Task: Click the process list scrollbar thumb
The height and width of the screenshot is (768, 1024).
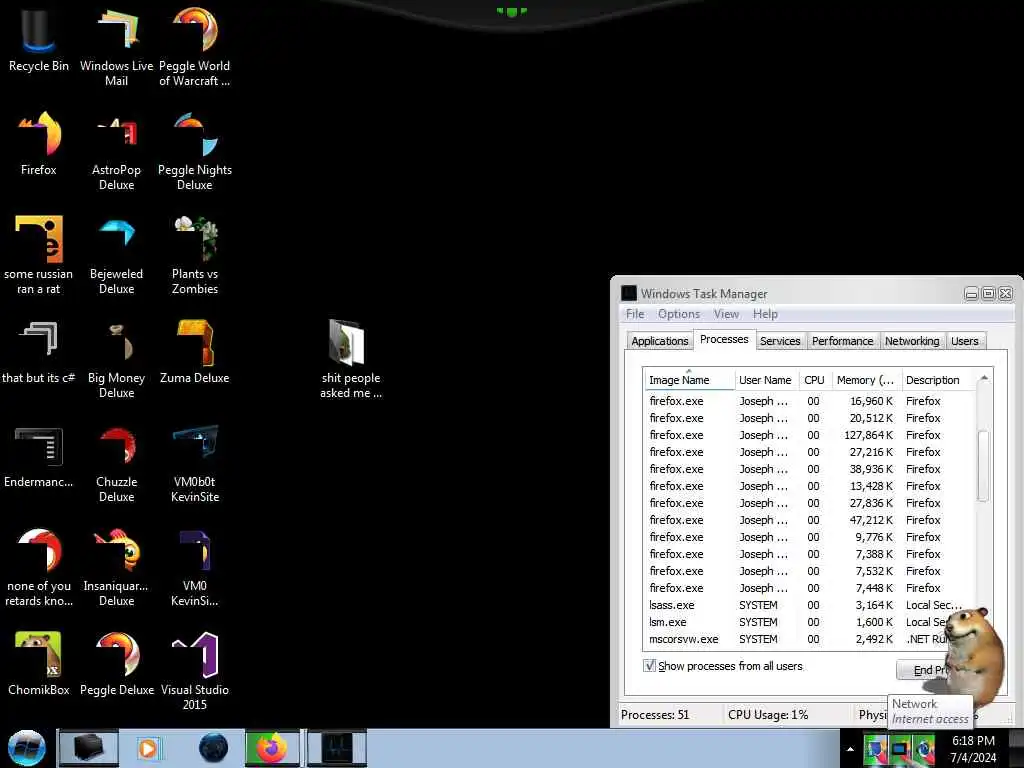Action: [x=983, y=466]
